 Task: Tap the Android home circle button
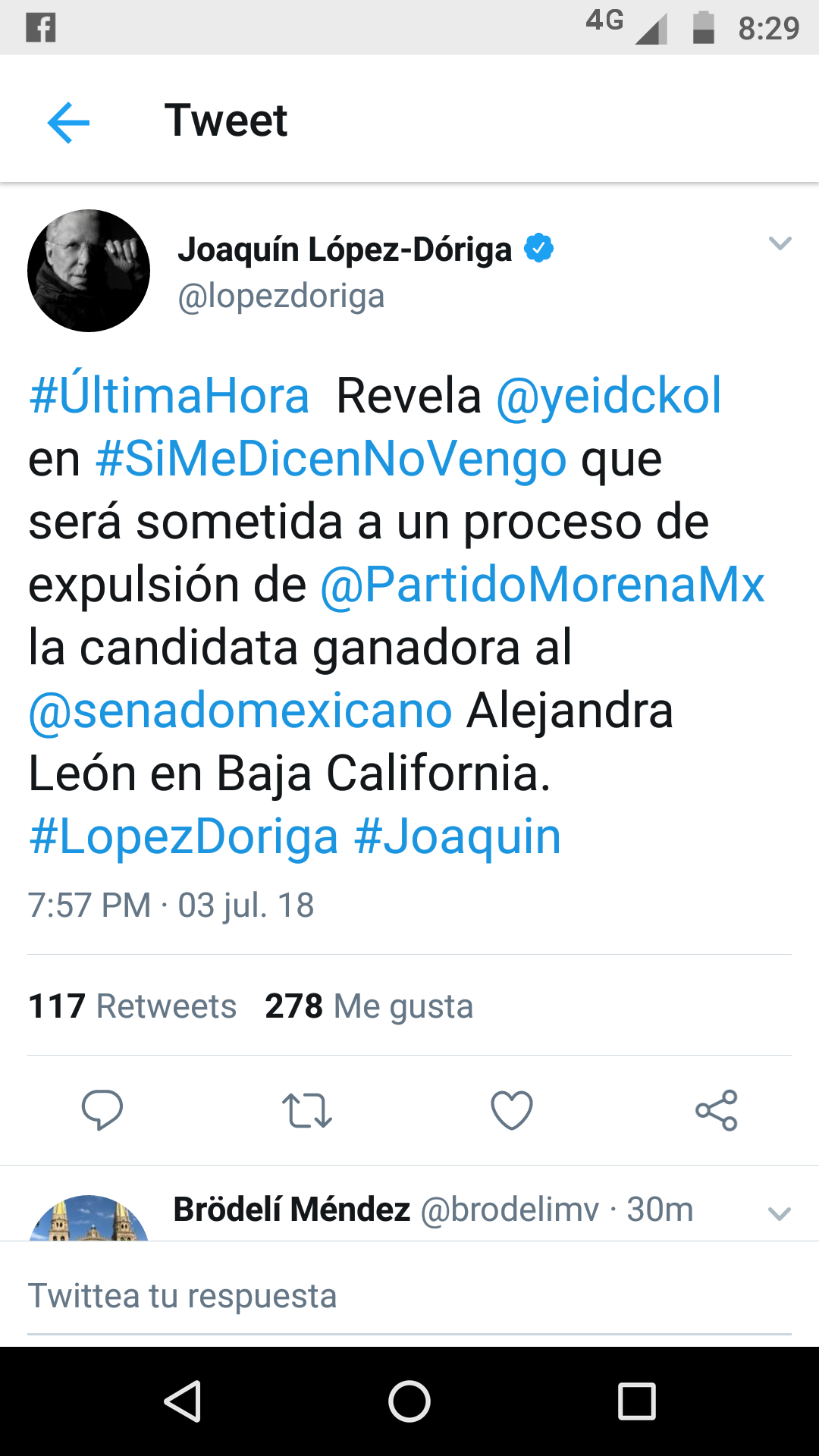[409, 1401]
